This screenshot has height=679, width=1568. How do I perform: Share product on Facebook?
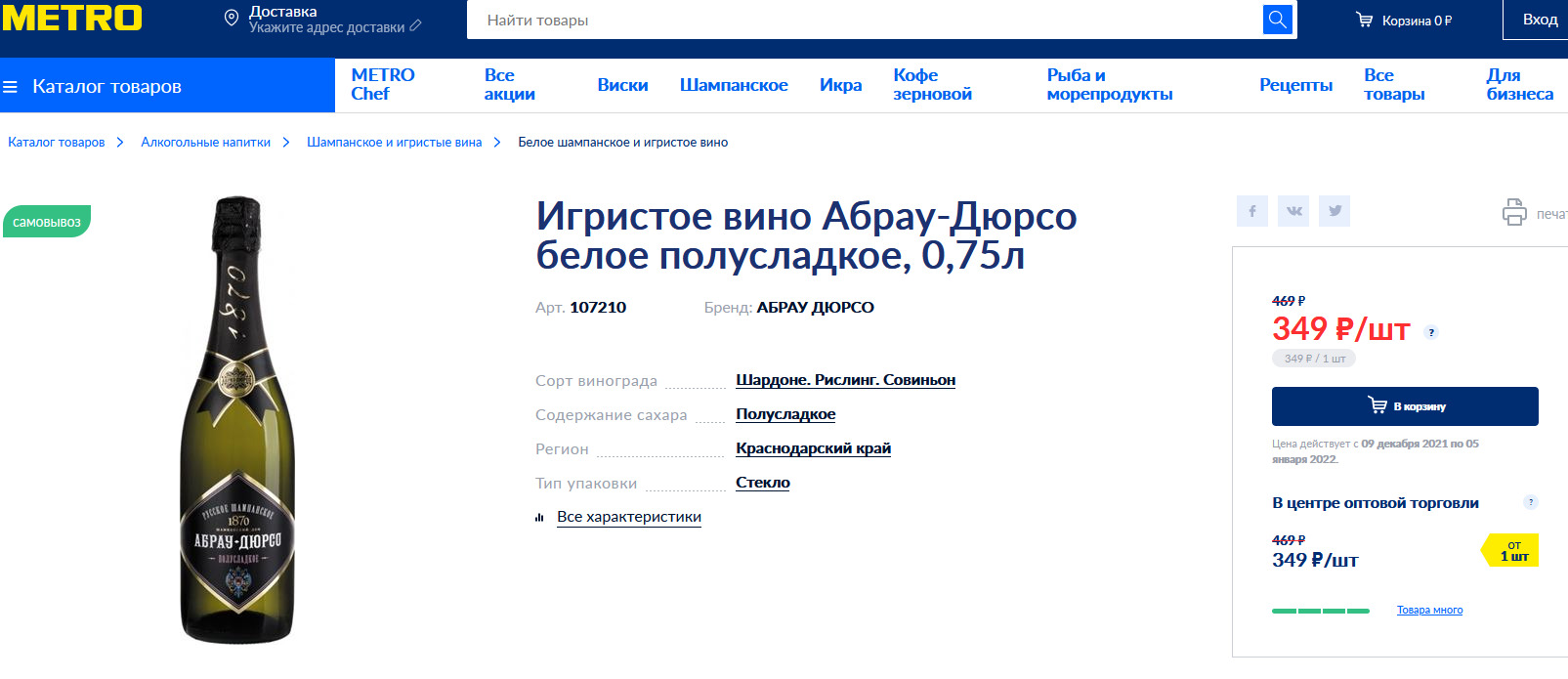click(1251, 211)
